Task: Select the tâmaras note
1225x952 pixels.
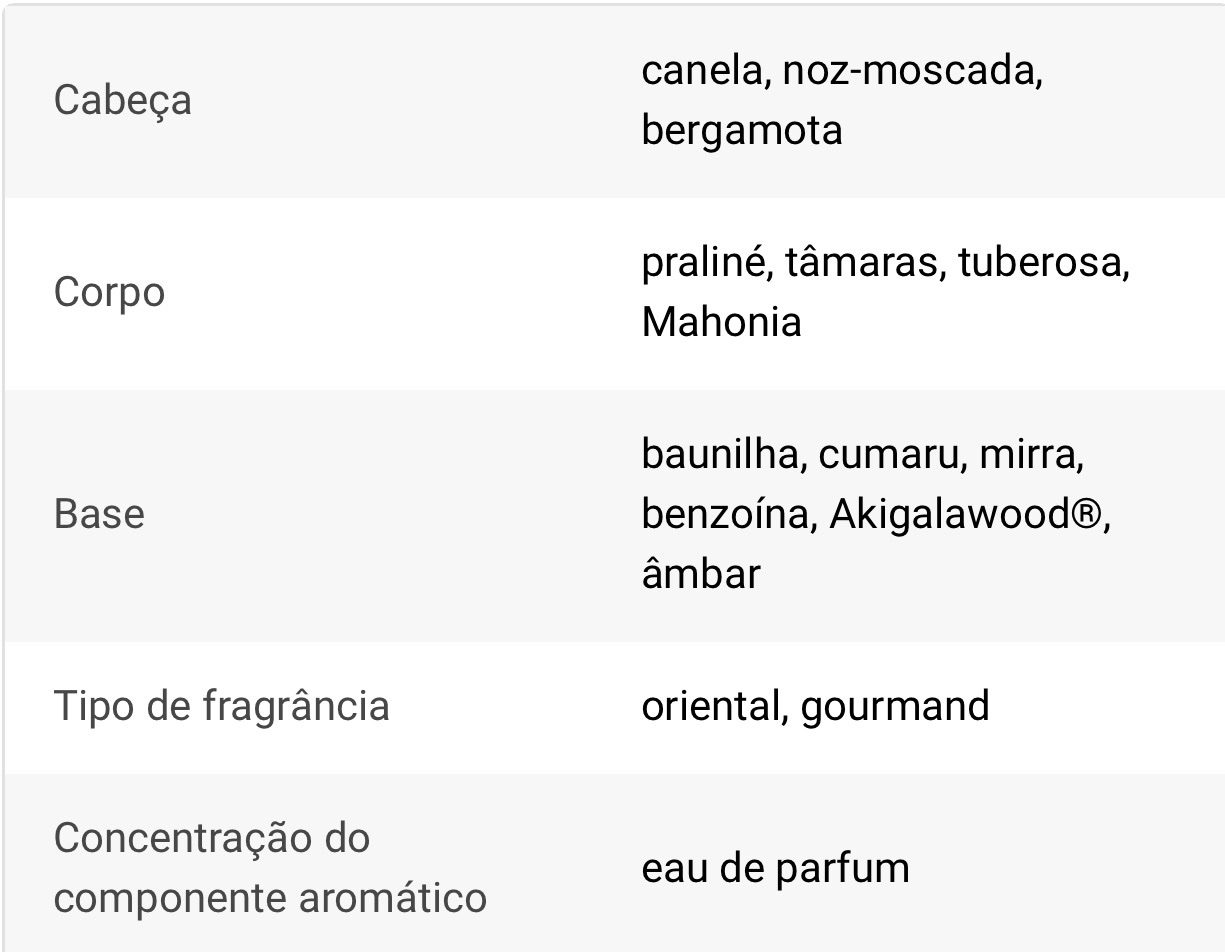Action: pos(863,263)
